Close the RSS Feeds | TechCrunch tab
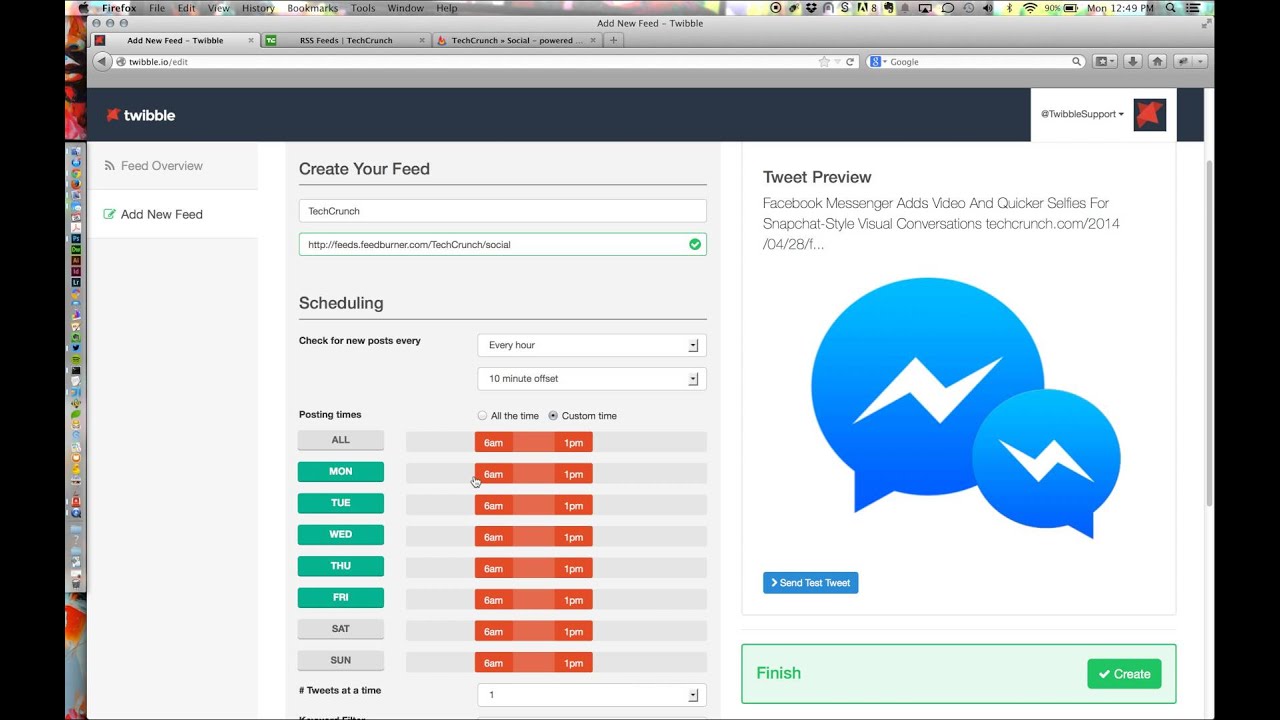 coord(422,41)
